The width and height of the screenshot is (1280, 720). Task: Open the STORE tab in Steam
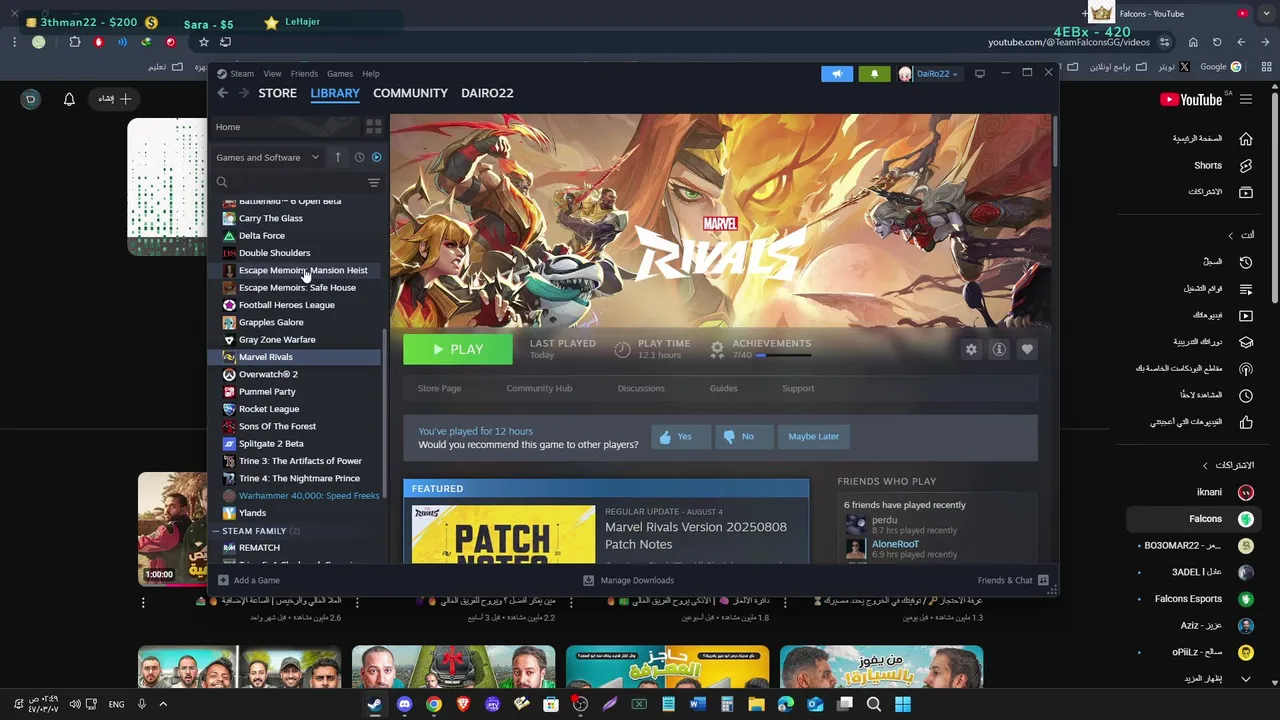click(x=278, y=93)
